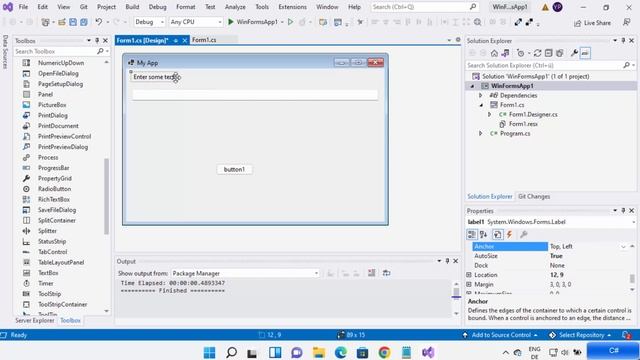Viewport: 640px width, 360px height.
Task: Open the Debug configuration dropdown
Action: (x=149, y=22)
